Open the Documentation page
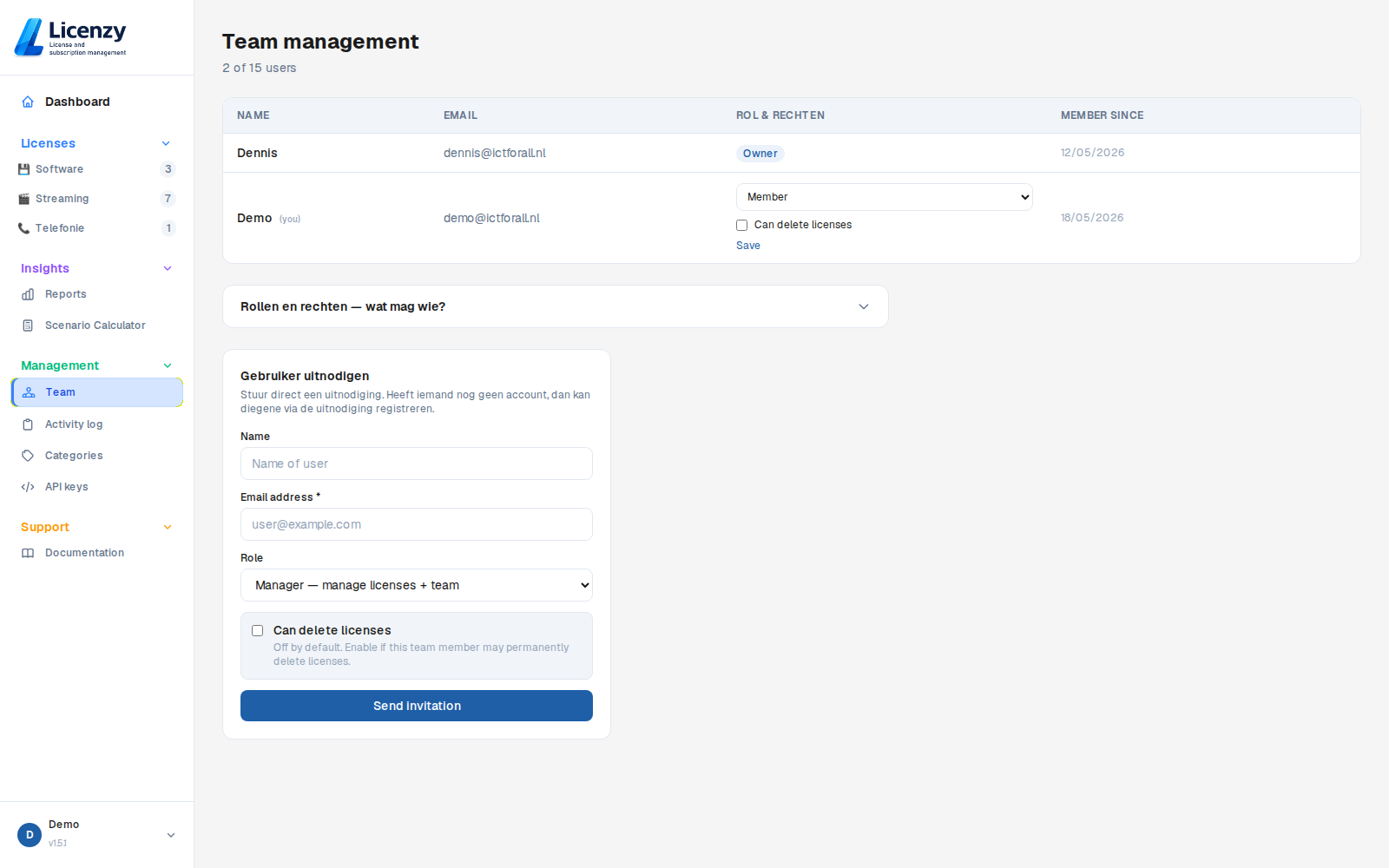Screen dimensions: 1389x868 [x=96, y=553]
